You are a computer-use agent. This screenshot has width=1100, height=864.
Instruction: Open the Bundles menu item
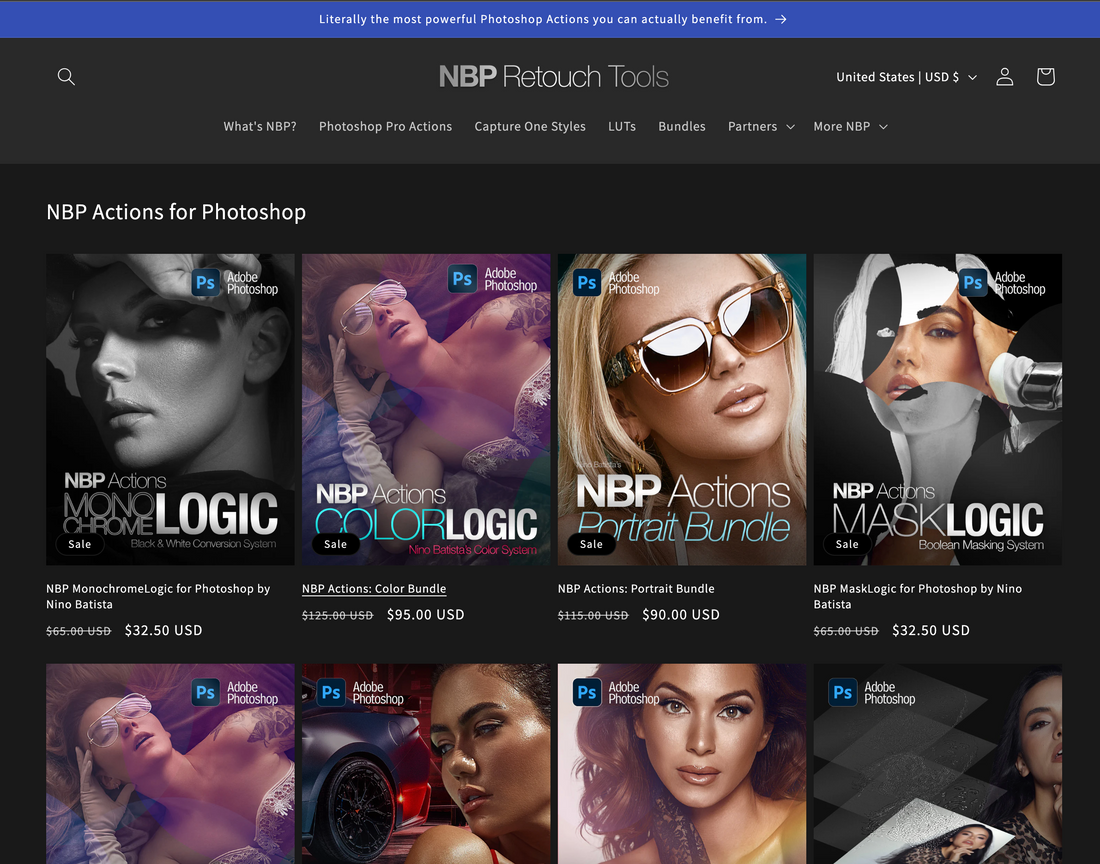pyautogui.click(x=682, y=126)
